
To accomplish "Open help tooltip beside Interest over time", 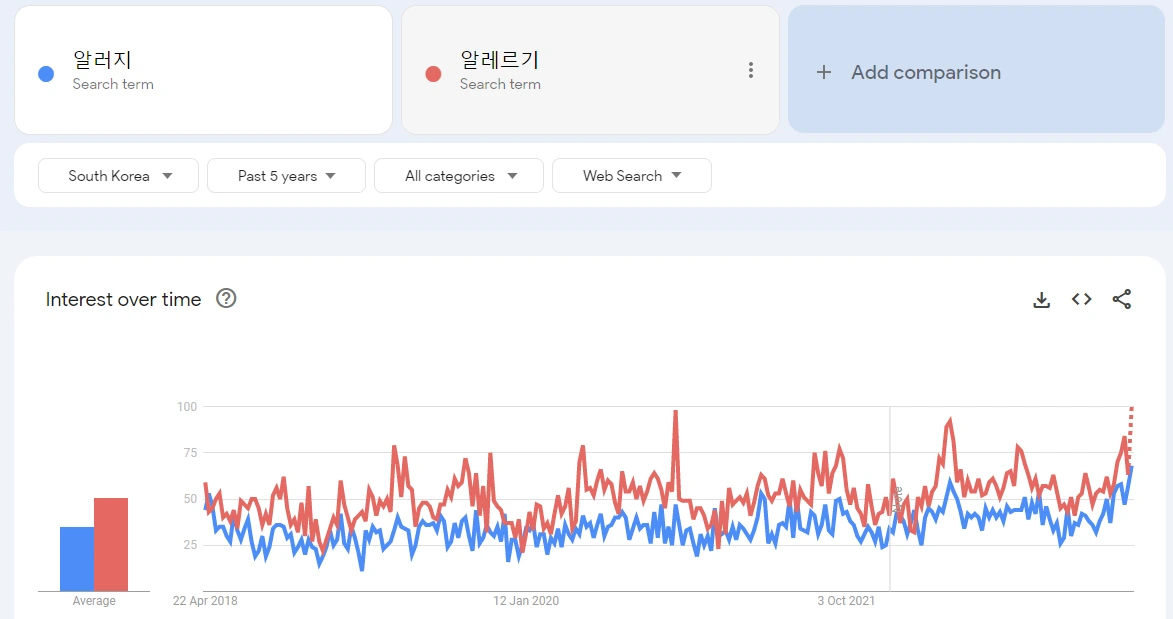I will 226,299.
